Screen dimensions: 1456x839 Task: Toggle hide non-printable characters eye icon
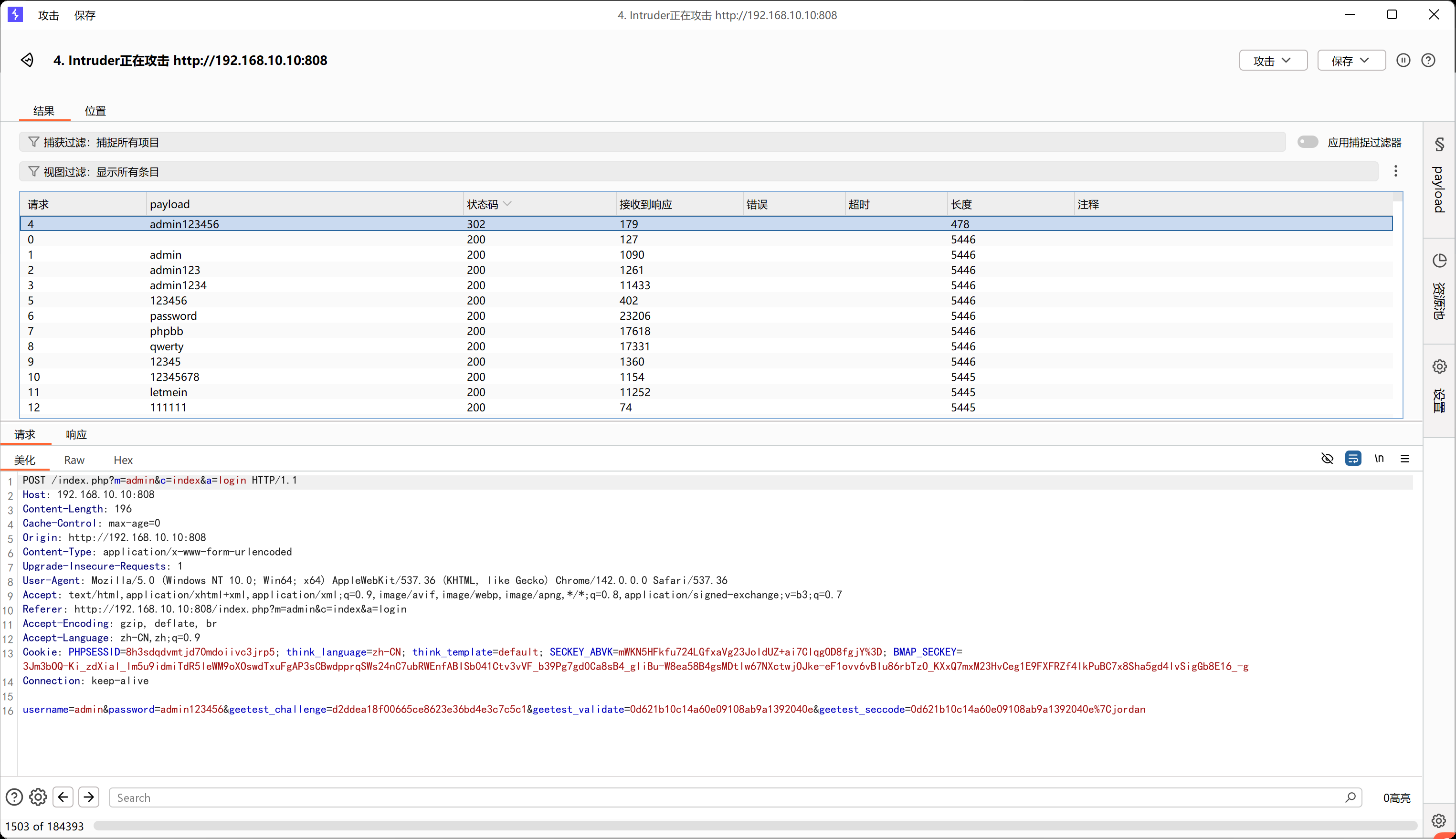pos(1327,459)
